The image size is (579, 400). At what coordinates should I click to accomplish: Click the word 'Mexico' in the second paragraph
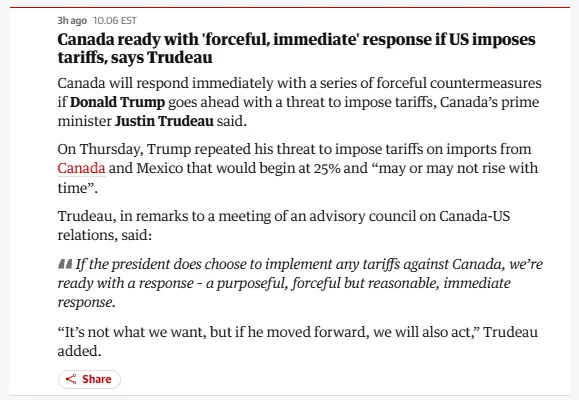click(x=160, y=168)
